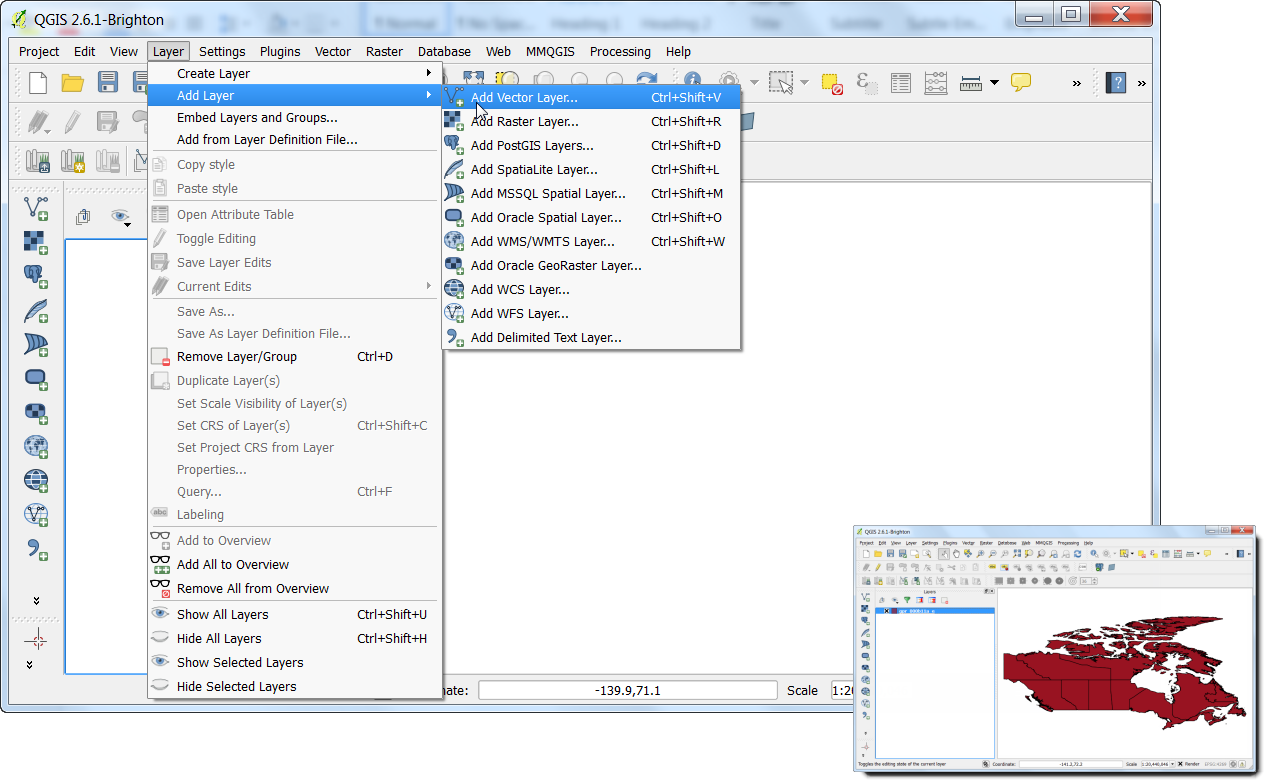Select Add Raster Layer from submenu
The image size is (1273, 781).
pyautogui.click(x=524, y=121)
